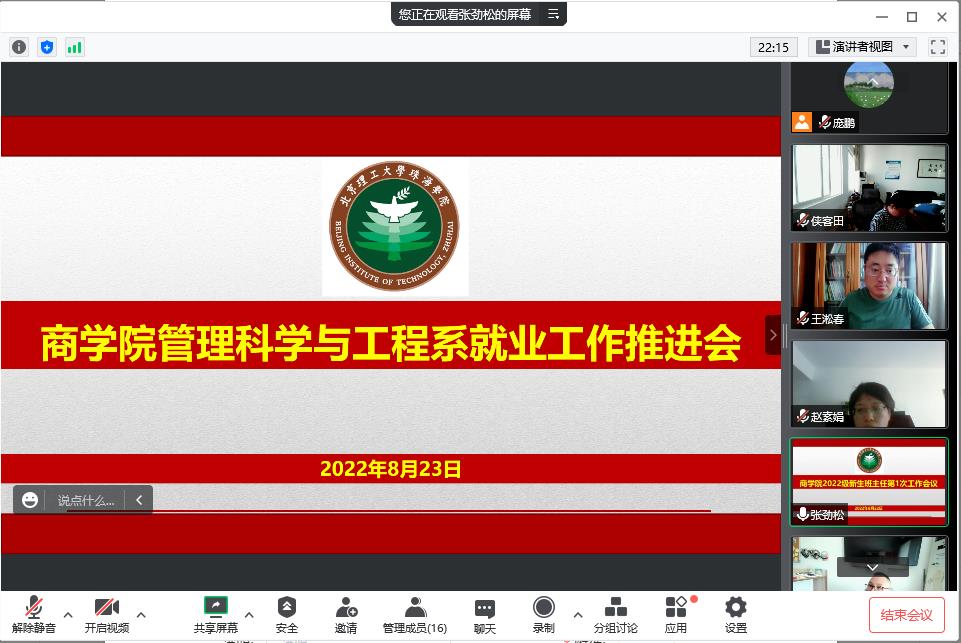Click the emoji reaction smiley icon
961x643 pixels.
[29, 500]
